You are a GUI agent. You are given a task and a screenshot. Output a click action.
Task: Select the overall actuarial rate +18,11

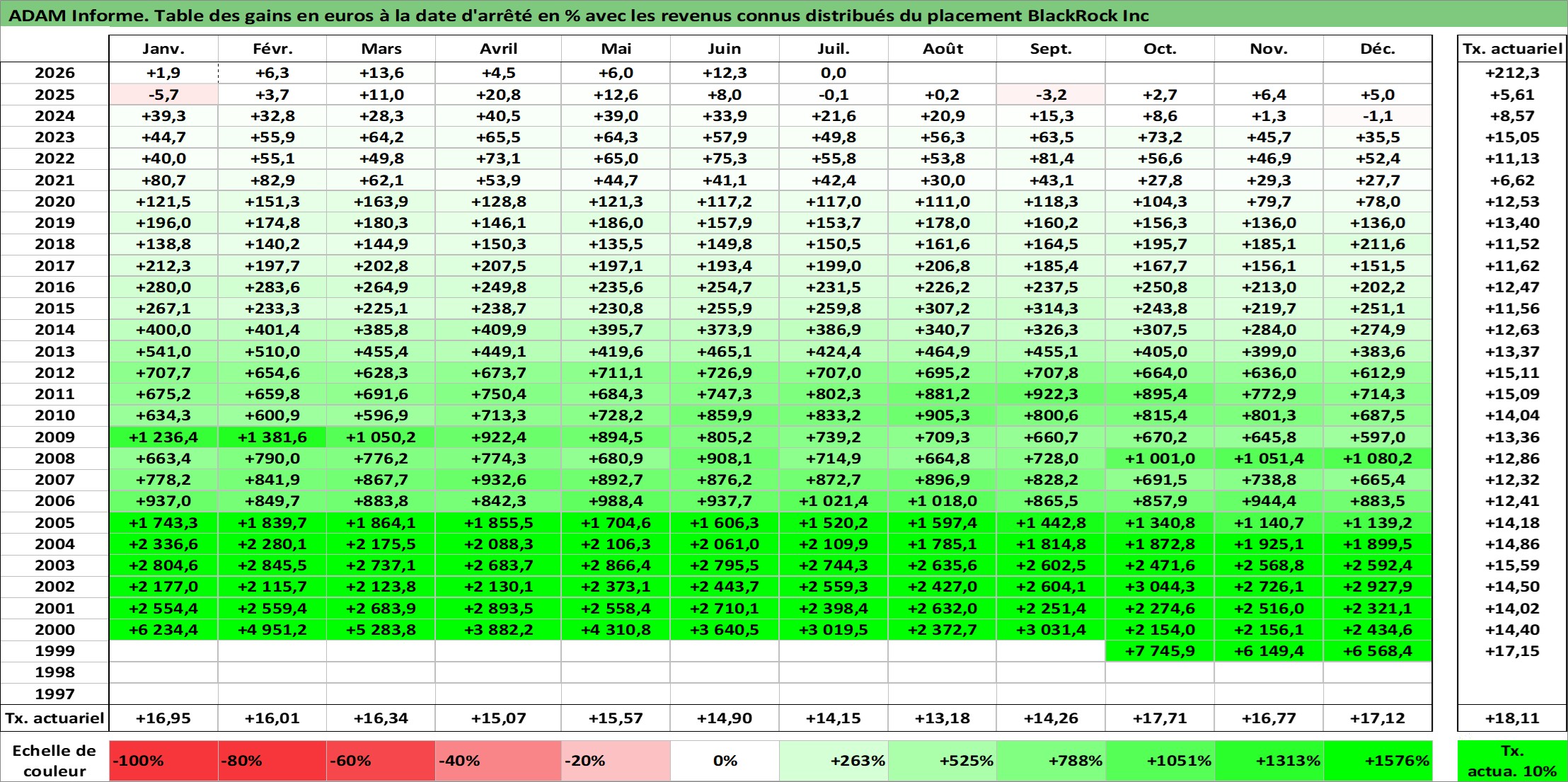coord(1512,718)
